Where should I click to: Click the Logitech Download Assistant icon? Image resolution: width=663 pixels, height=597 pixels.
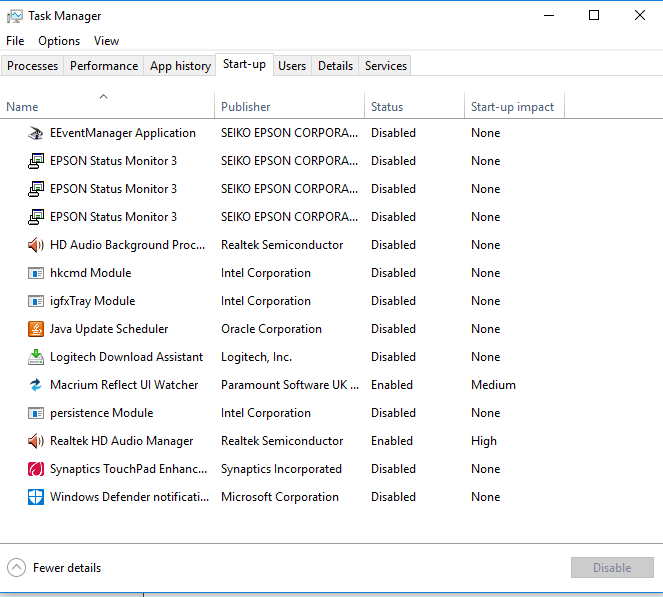[x=35, y=357]
